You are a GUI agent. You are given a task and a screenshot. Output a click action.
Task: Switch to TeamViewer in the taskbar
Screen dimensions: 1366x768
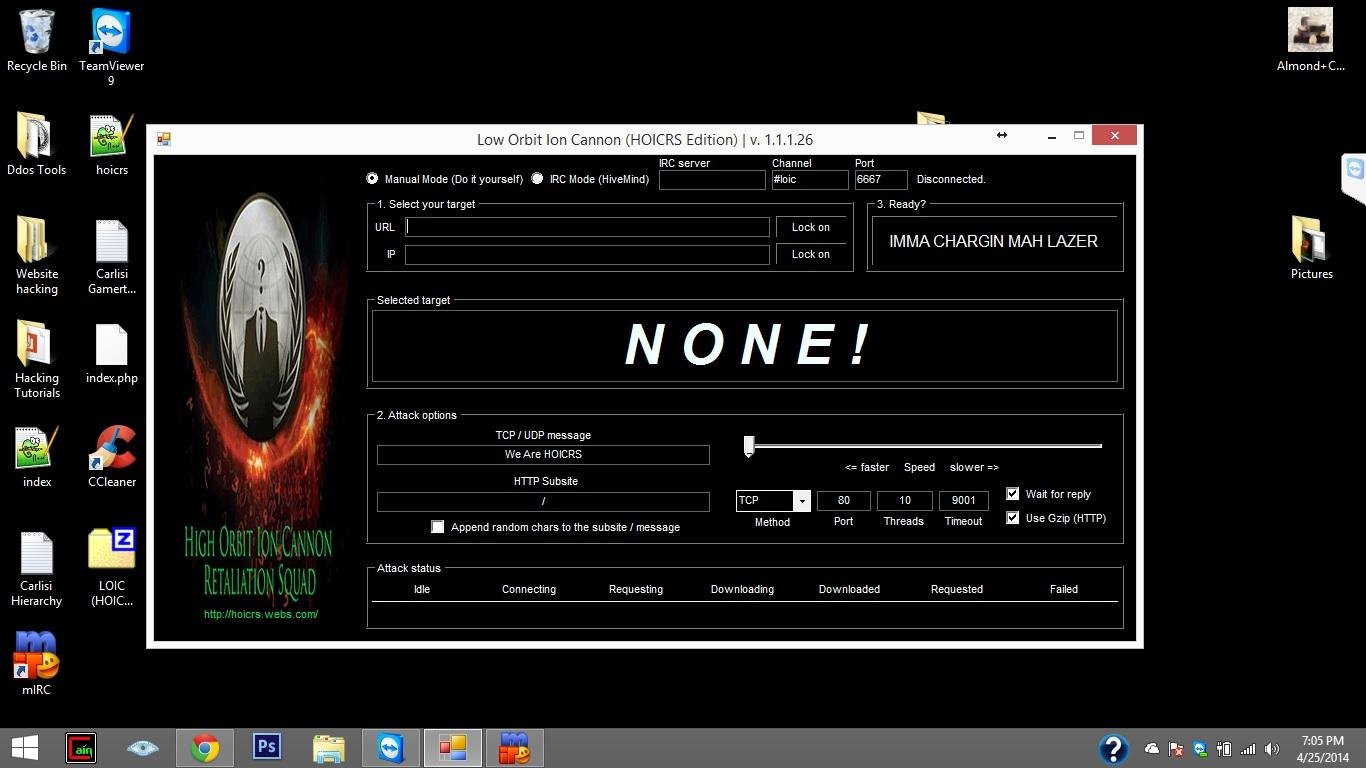coord(391,748)
